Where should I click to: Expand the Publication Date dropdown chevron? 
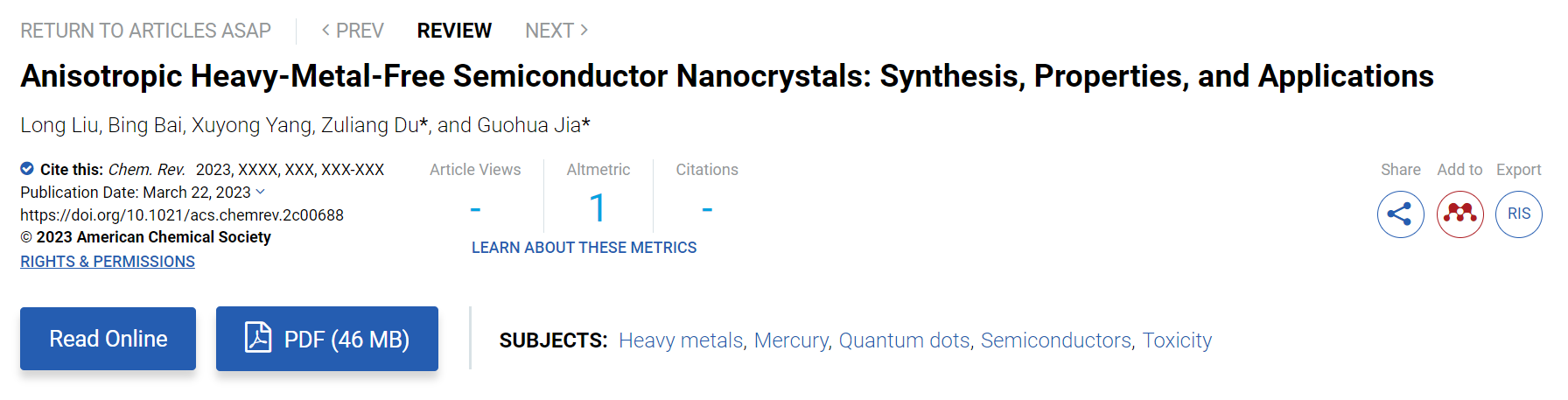260,192
